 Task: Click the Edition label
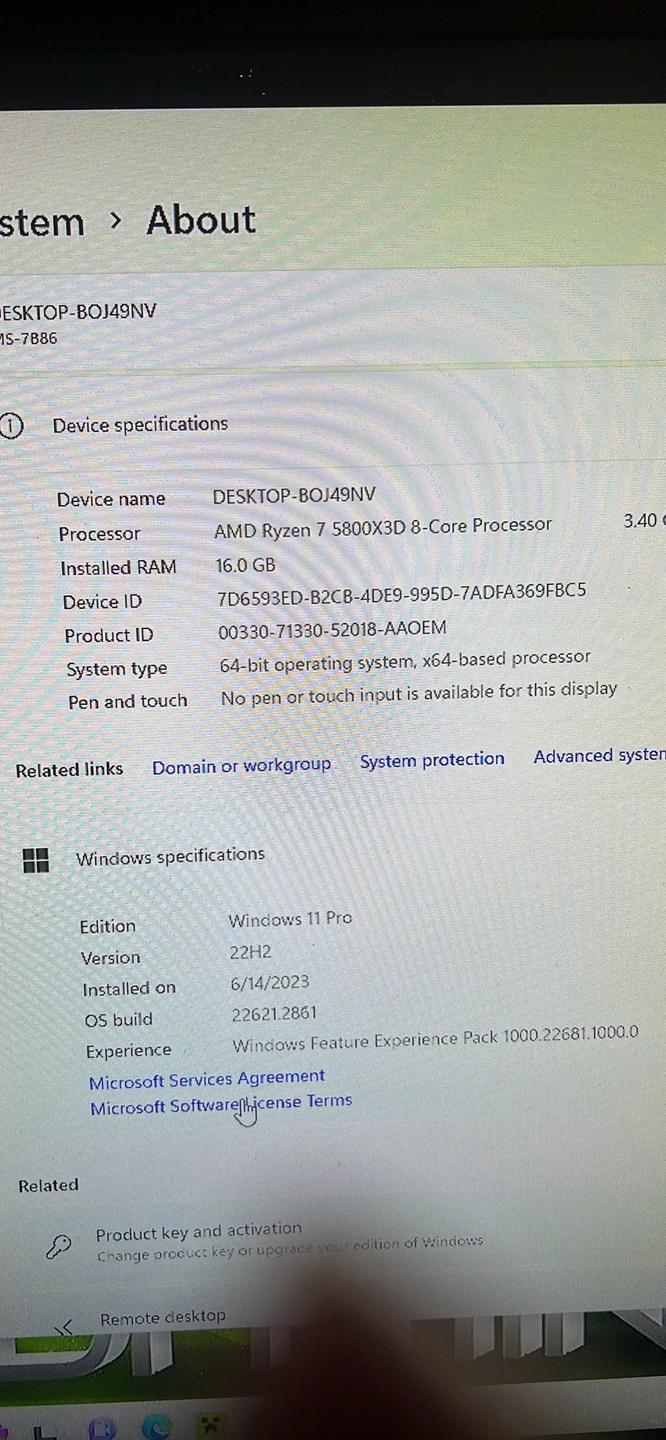click(x=107, y=927)
